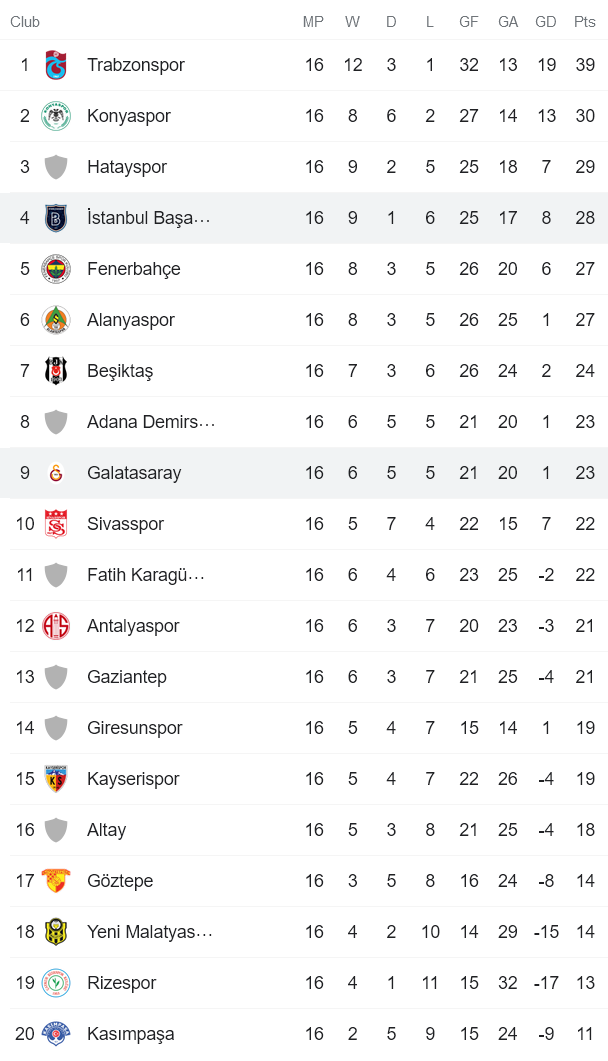
Task: Sort table by the Pts column header
Action: (584, 21)
